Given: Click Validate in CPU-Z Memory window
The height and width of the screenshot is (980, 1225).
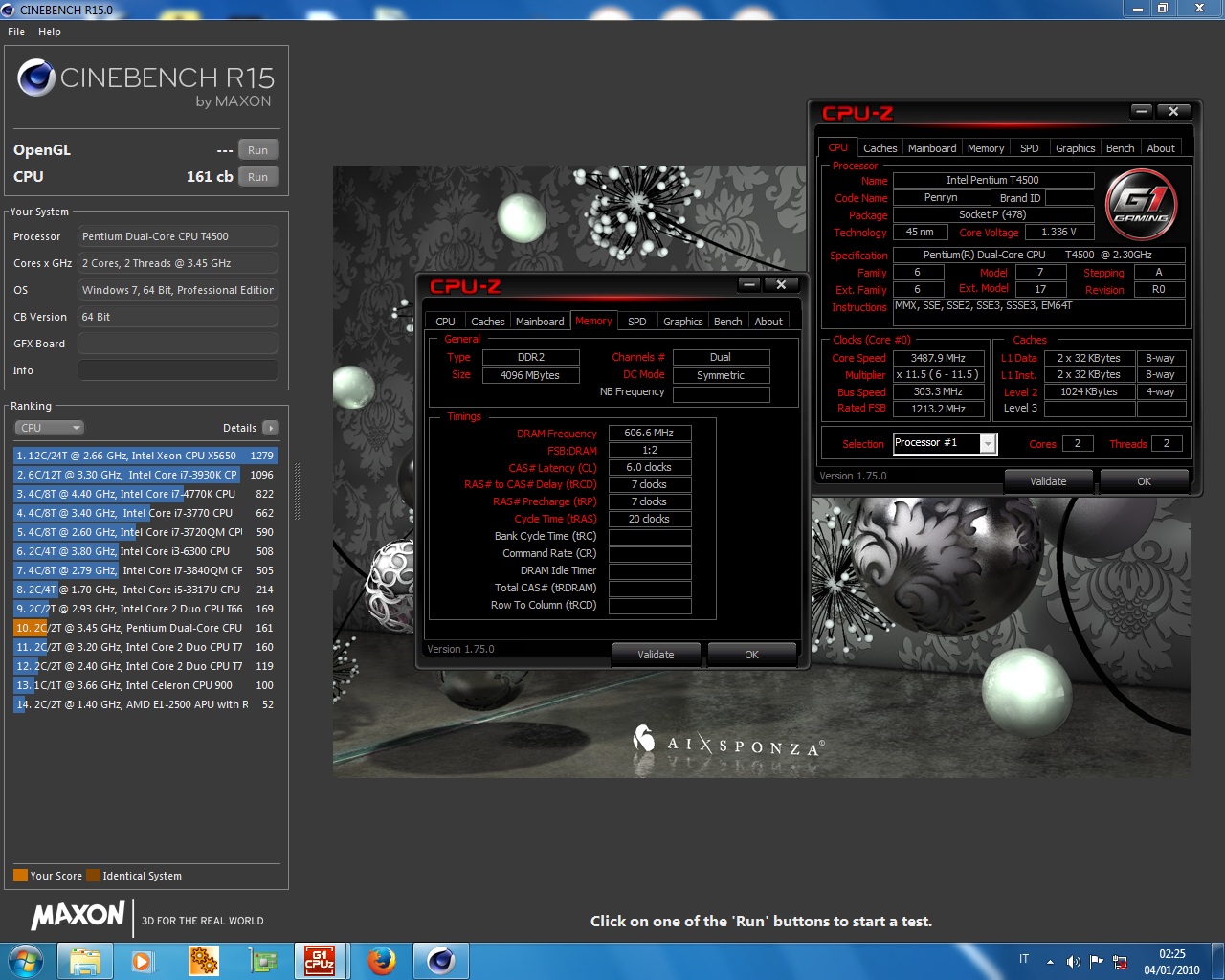Looking at the screenshot, I should pos(656,655).
